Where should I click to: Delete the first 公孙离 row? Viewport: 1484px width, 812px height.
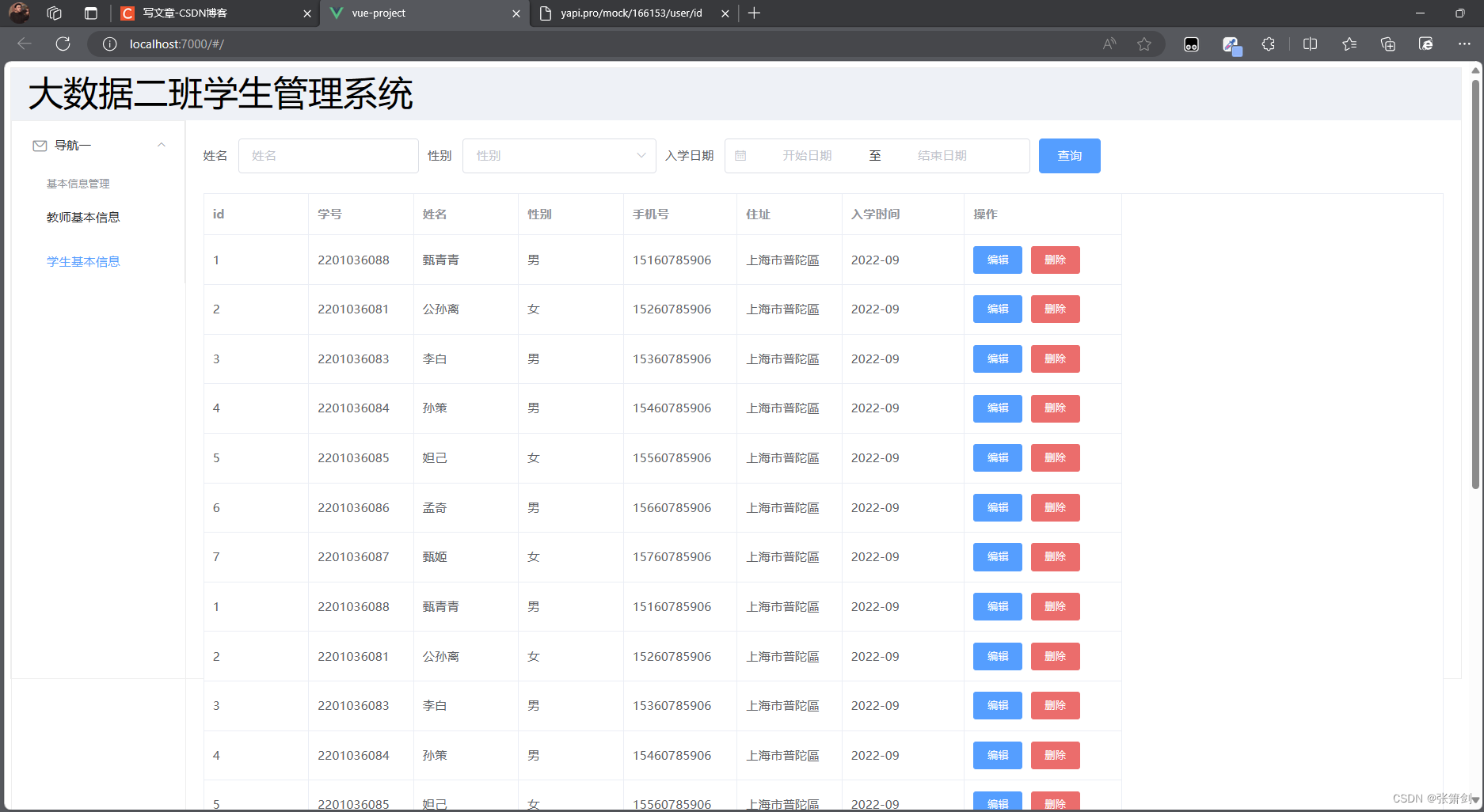coord(1055,309)
